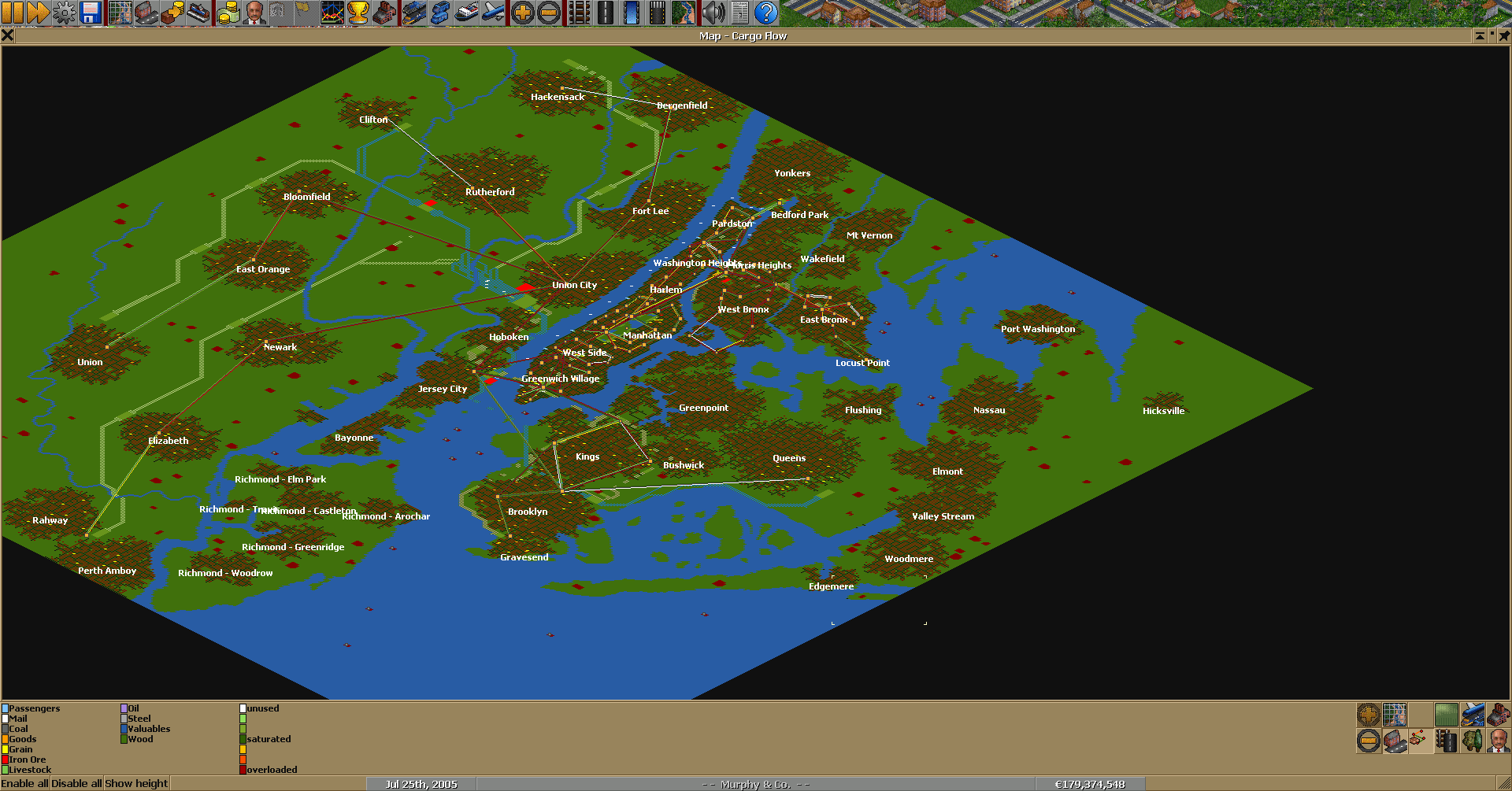Screen dimensions: 1512x791
Task: Shade the Cargo Flow map window
Action: [1480, 35]
